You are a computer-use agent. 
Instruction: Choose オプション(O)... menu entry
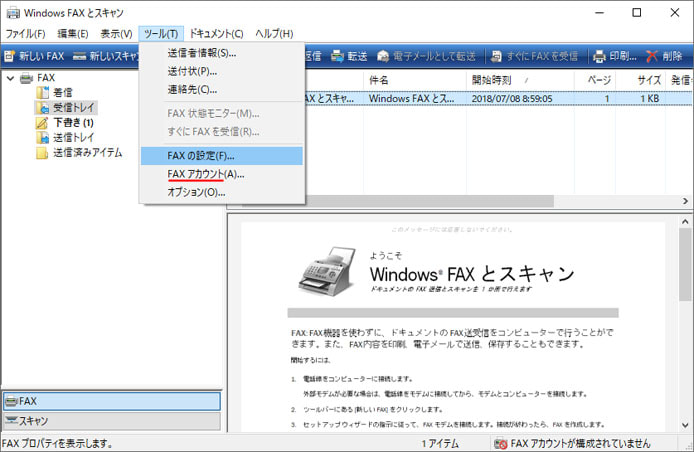click(222, 192)
